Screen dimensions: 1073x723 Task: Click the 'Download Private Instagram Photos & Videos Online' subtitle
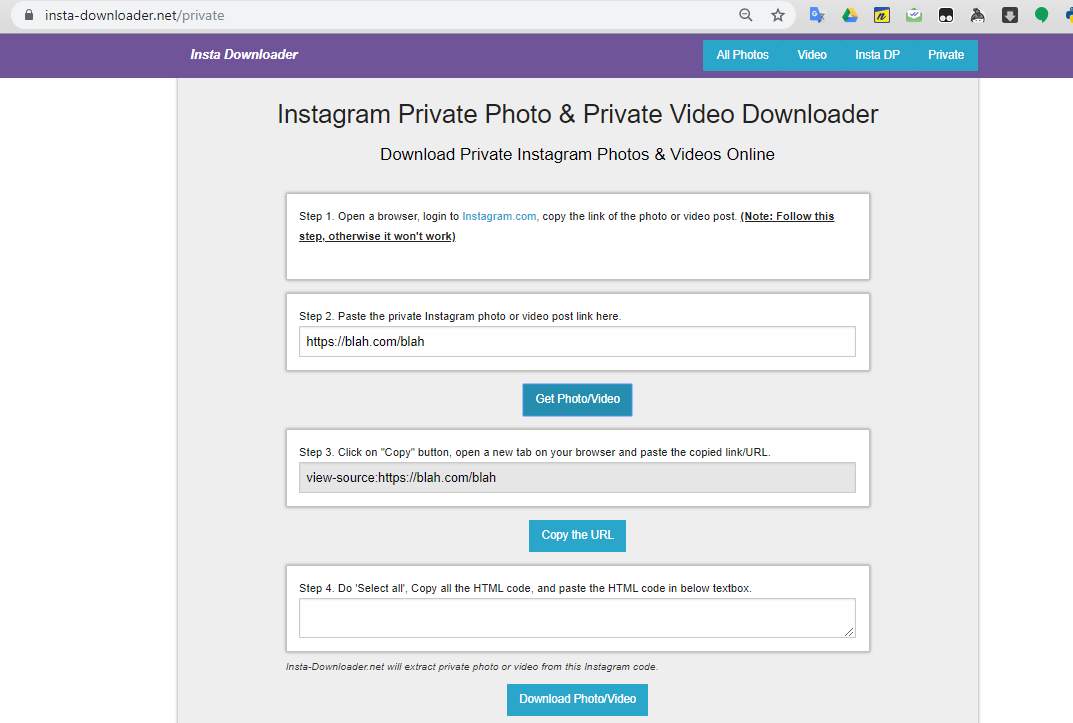point(578,155)
